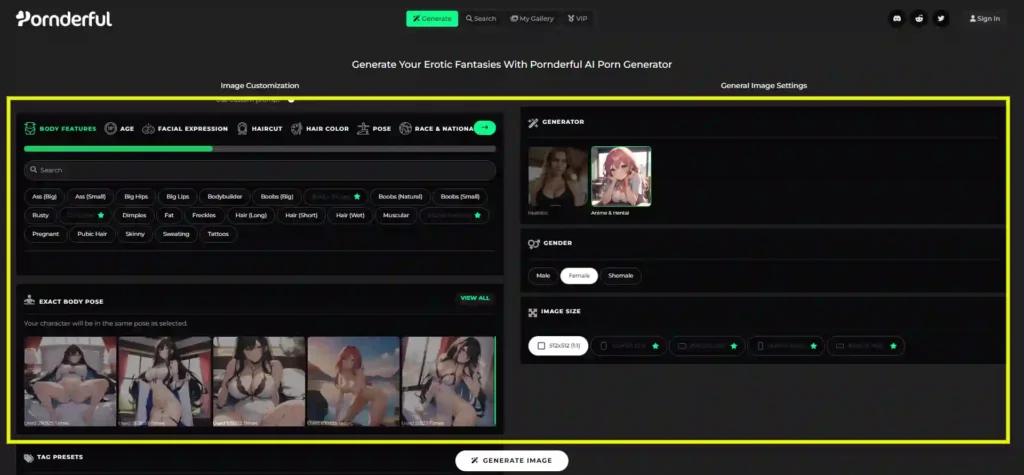This screenshot has height=475, width=1024.
Task: Select the red-haired character pose thumbnail
Action: tap(353, 381)
